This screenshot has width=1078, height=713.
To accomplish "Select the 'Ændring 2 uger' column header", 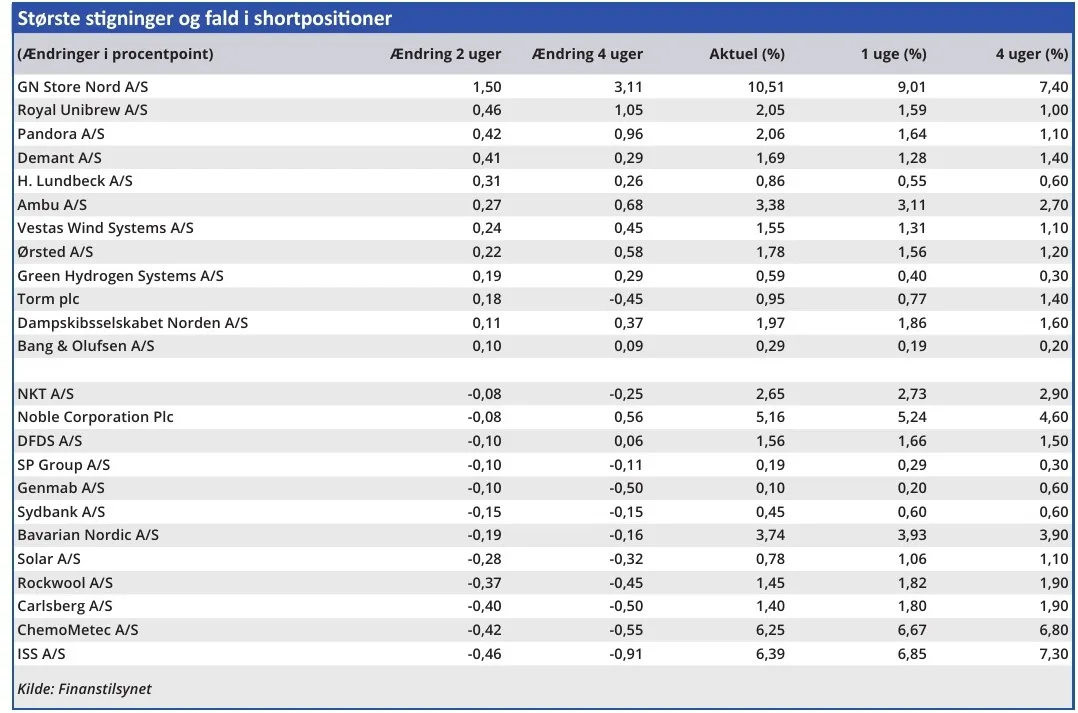I will tap(445, 54).
